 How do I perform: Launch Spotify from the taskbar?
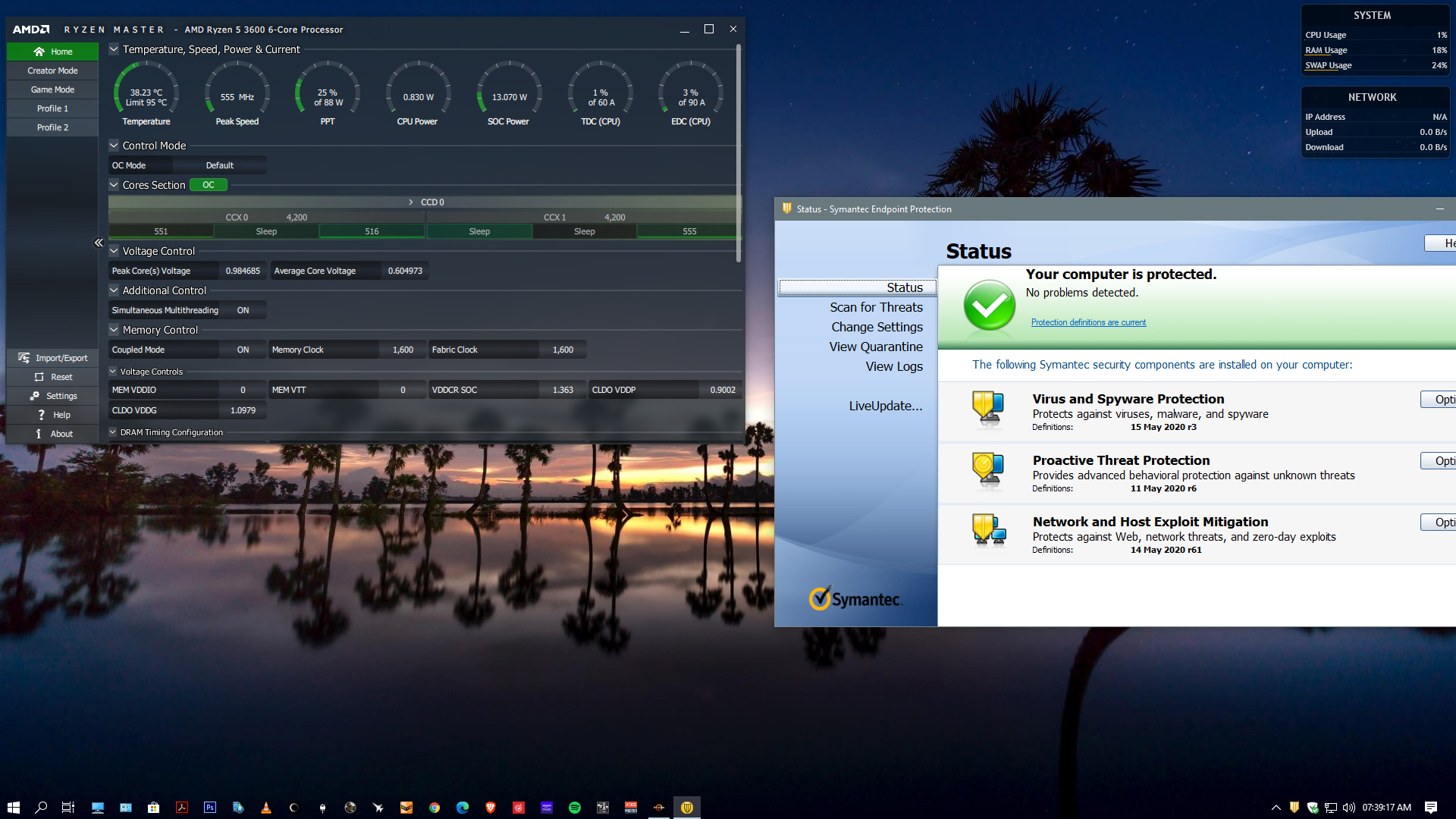point(575,808)
